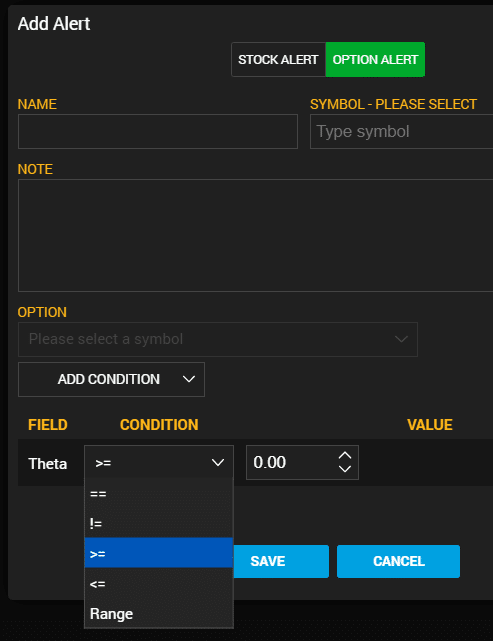Open the Add Condition dropdown
493x641 pixels.
pos(111,379)
